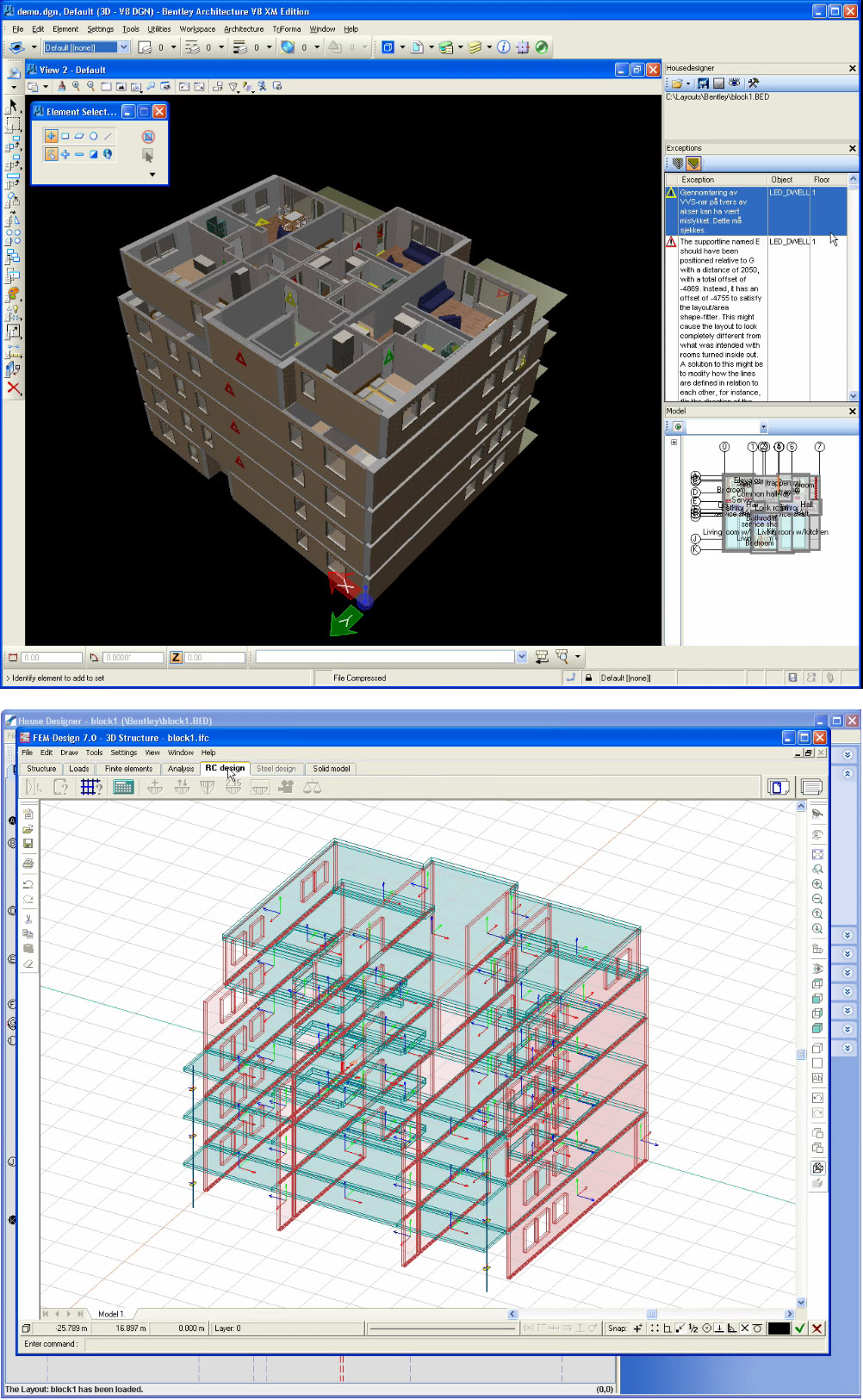Toggle the tangent snap option
Image resolution: width=863 pixels, height=1400 pixels.
coord(758,1329)
